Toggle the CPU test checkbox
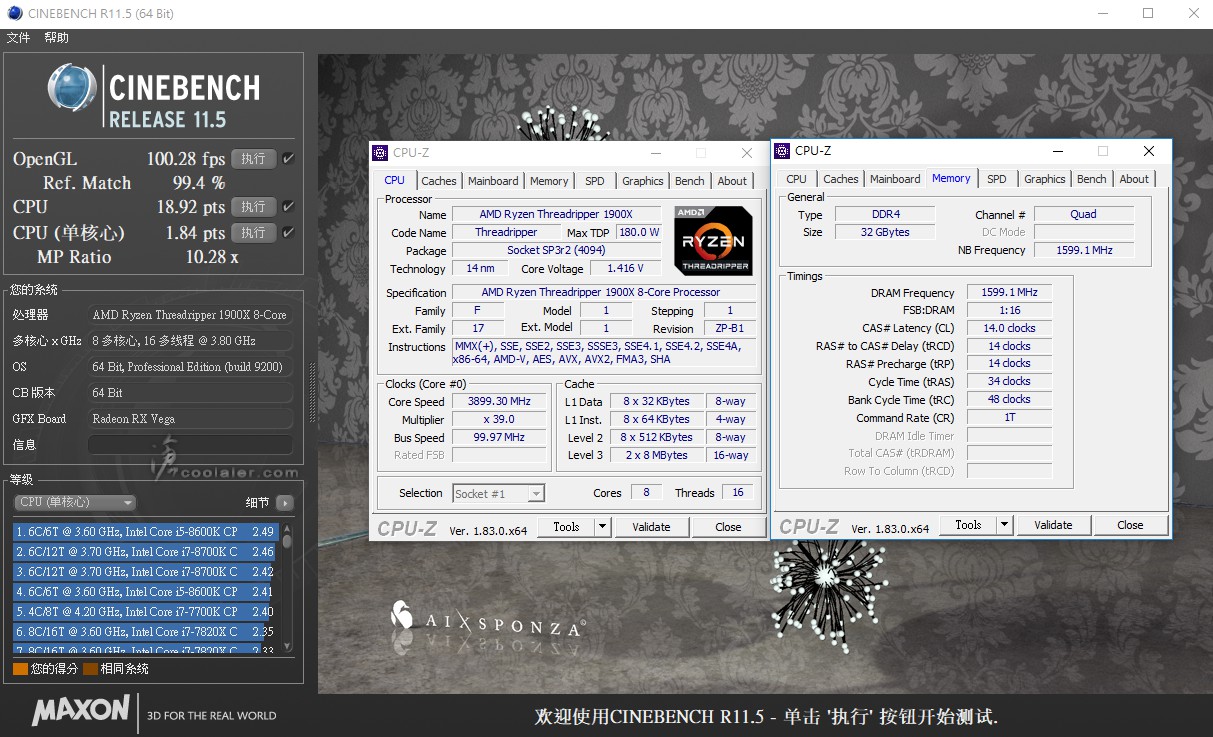 (288, 207)
